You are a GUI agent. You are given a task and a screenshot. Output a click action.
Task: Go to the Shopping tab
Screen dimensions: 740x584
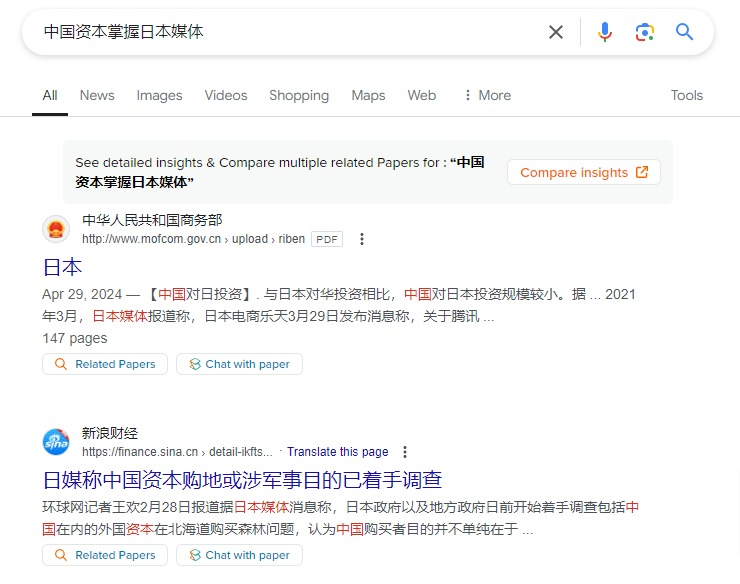(x=299, y=95)
